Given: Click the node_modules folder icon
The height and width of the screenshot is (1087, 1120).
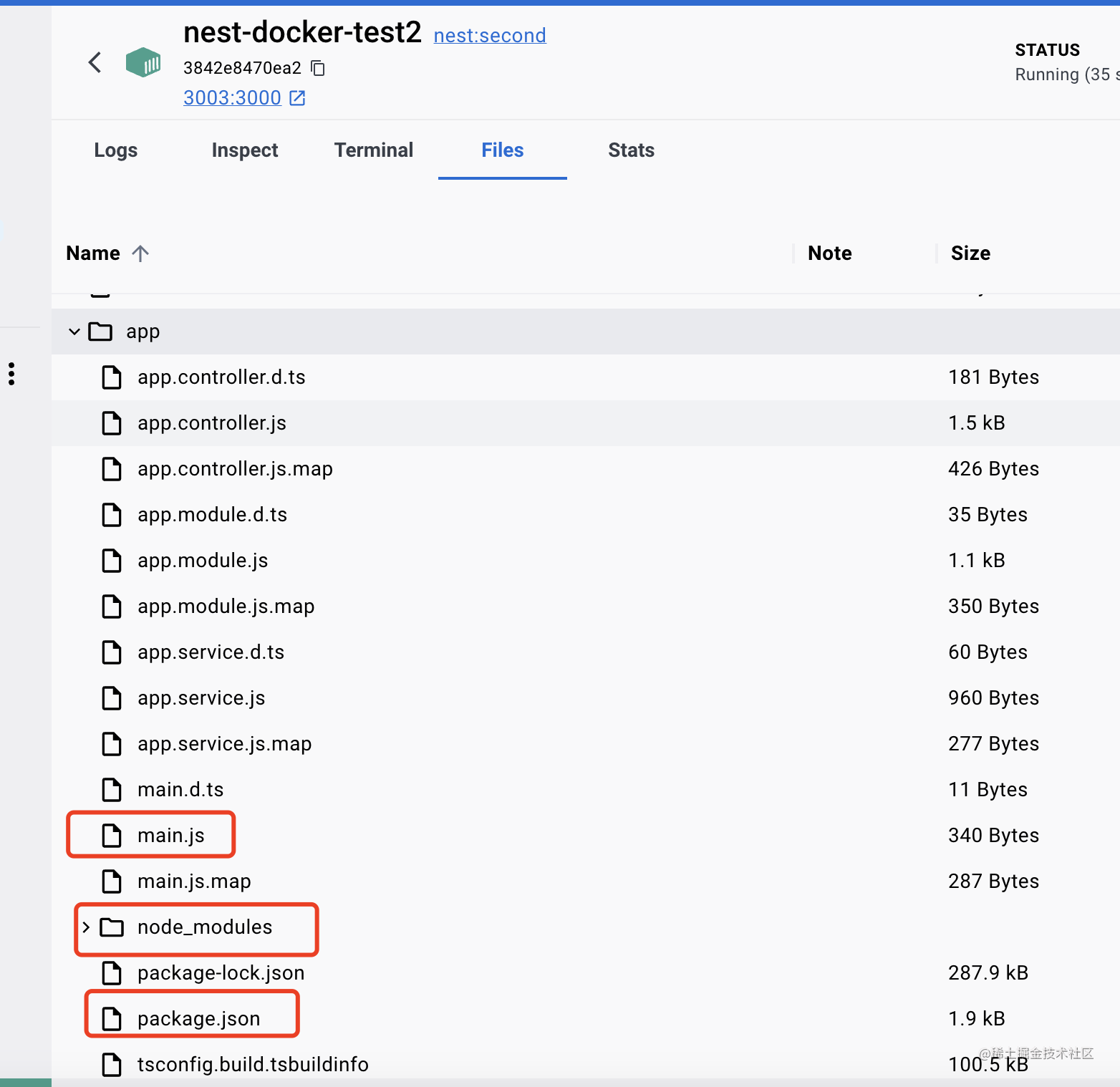Looking at the screenshot, I should [x=112, y=927].
